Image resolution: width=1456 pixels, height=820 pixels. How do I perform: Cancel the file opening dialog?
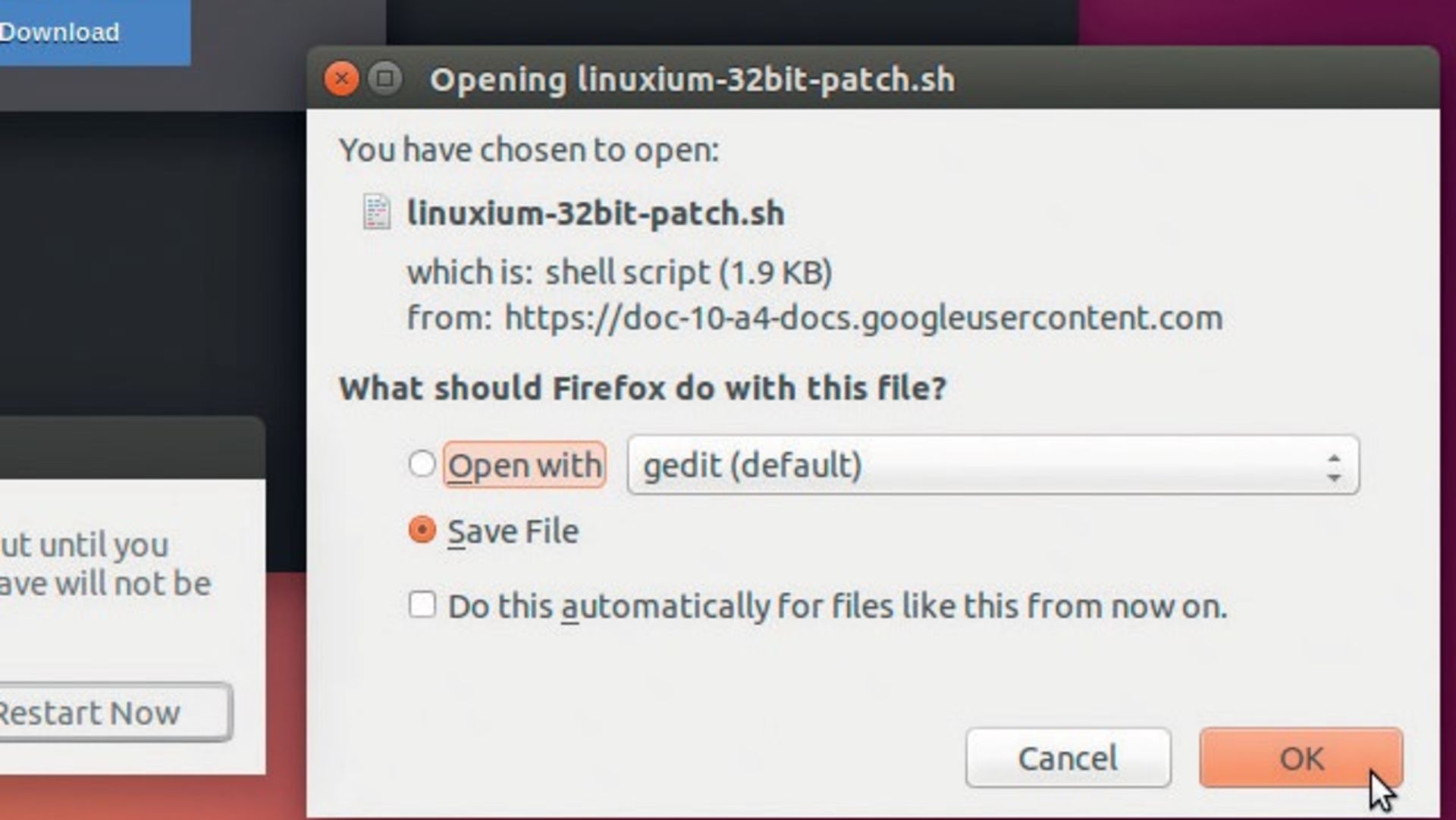pyautogui.click(x=1068, y=758)
